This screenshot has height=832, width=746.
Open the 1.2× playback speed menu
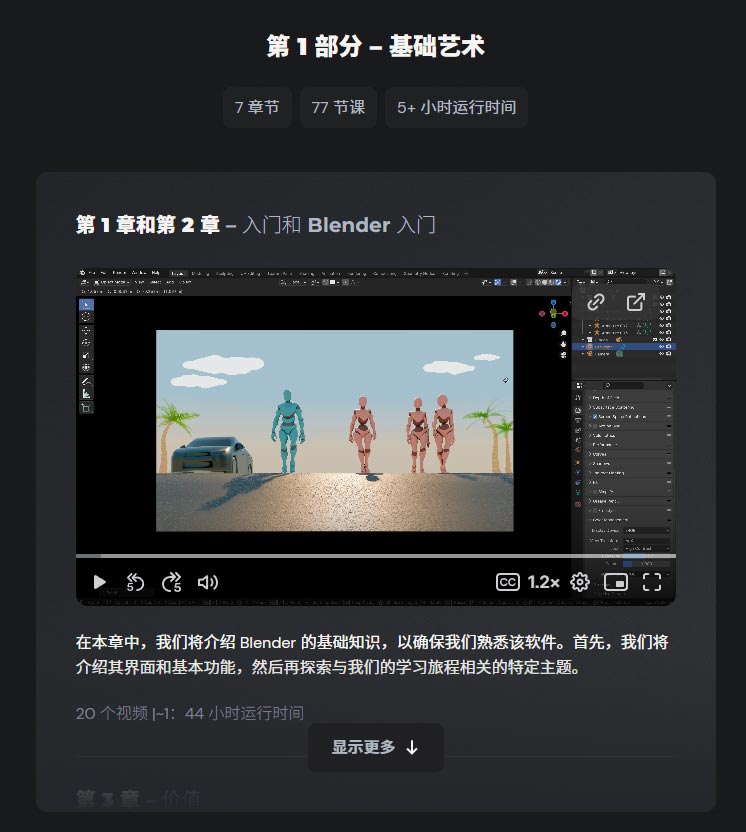(x=544, y=582)
